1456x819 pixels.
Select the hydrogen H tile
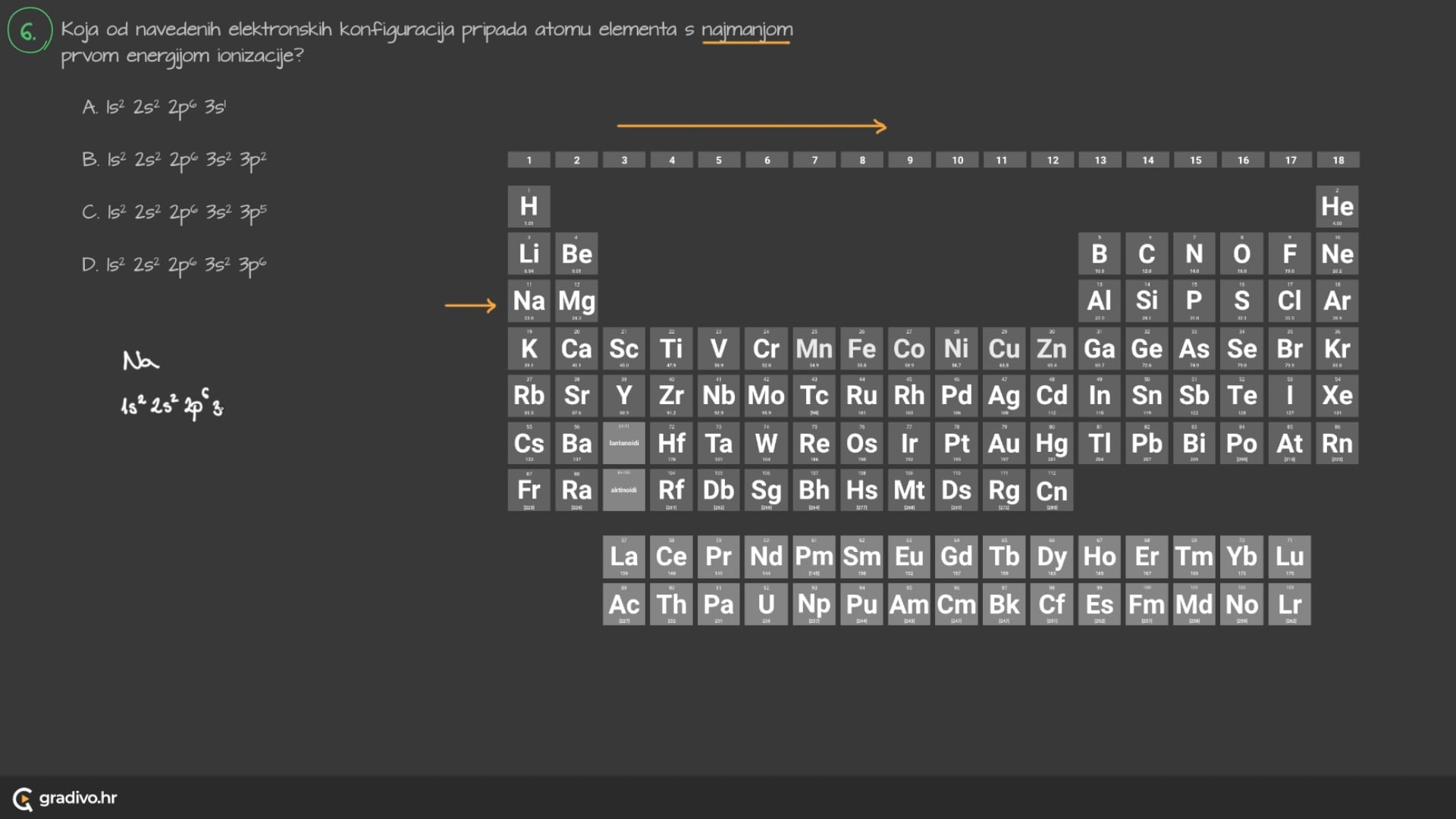529,206
